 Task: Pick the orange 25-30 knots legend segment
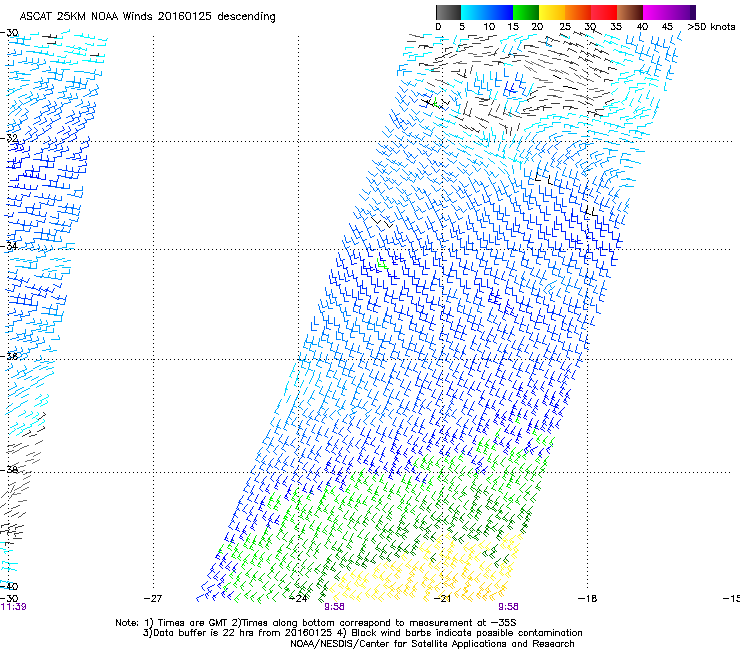click(578, 12)
